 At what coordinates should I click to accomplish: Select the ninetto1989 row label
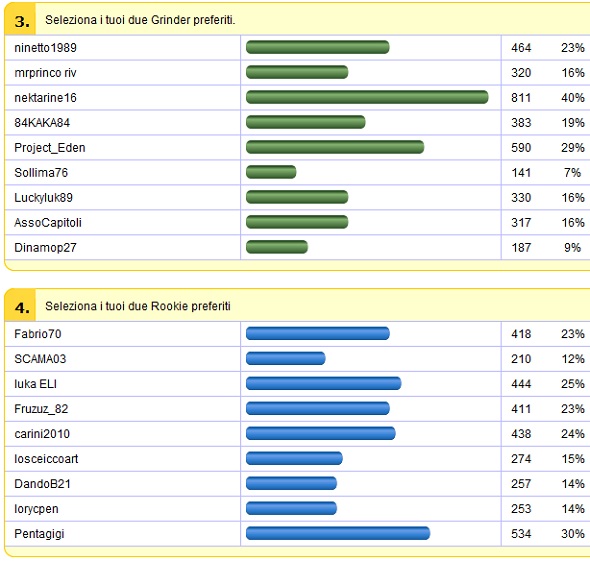[46, 48]
